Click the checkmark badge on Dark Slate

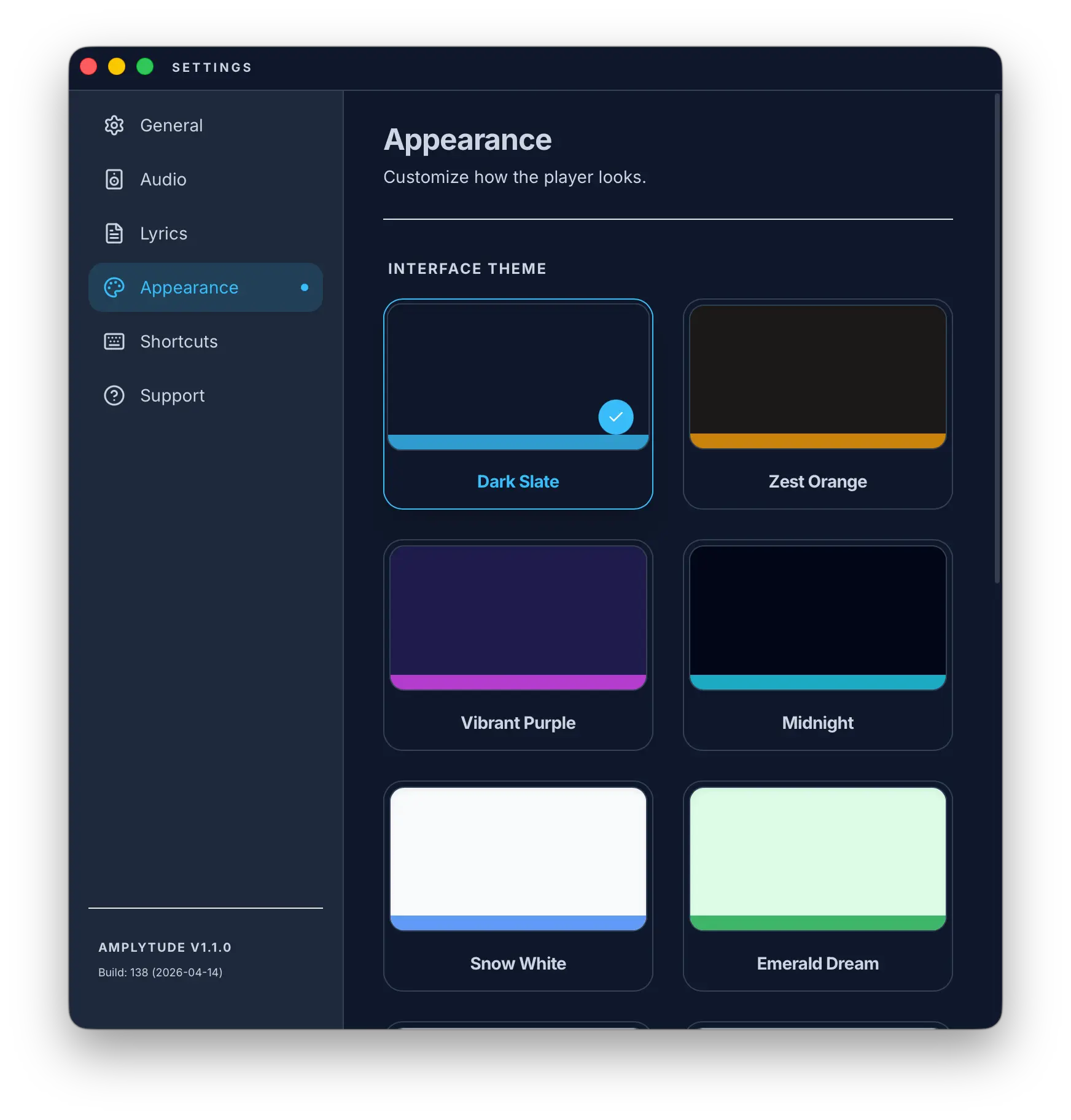[x=616, y=417]
